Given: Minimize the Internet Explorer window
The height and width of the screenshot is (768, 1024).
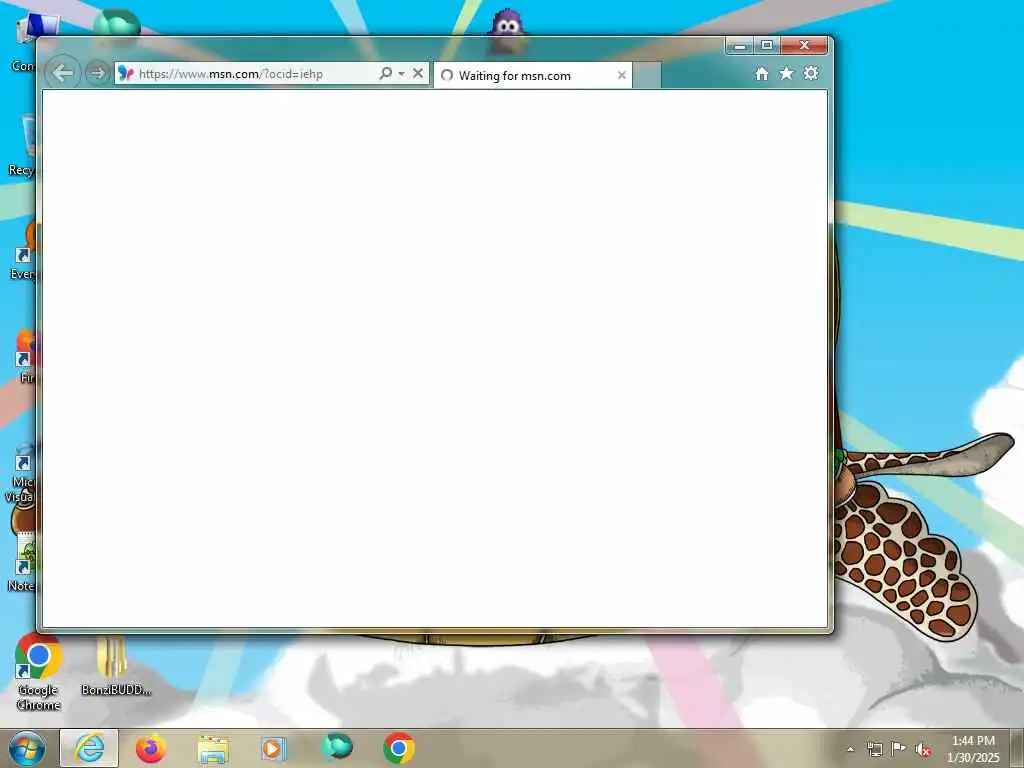Looking at the screenshot, I should point(739,46).
